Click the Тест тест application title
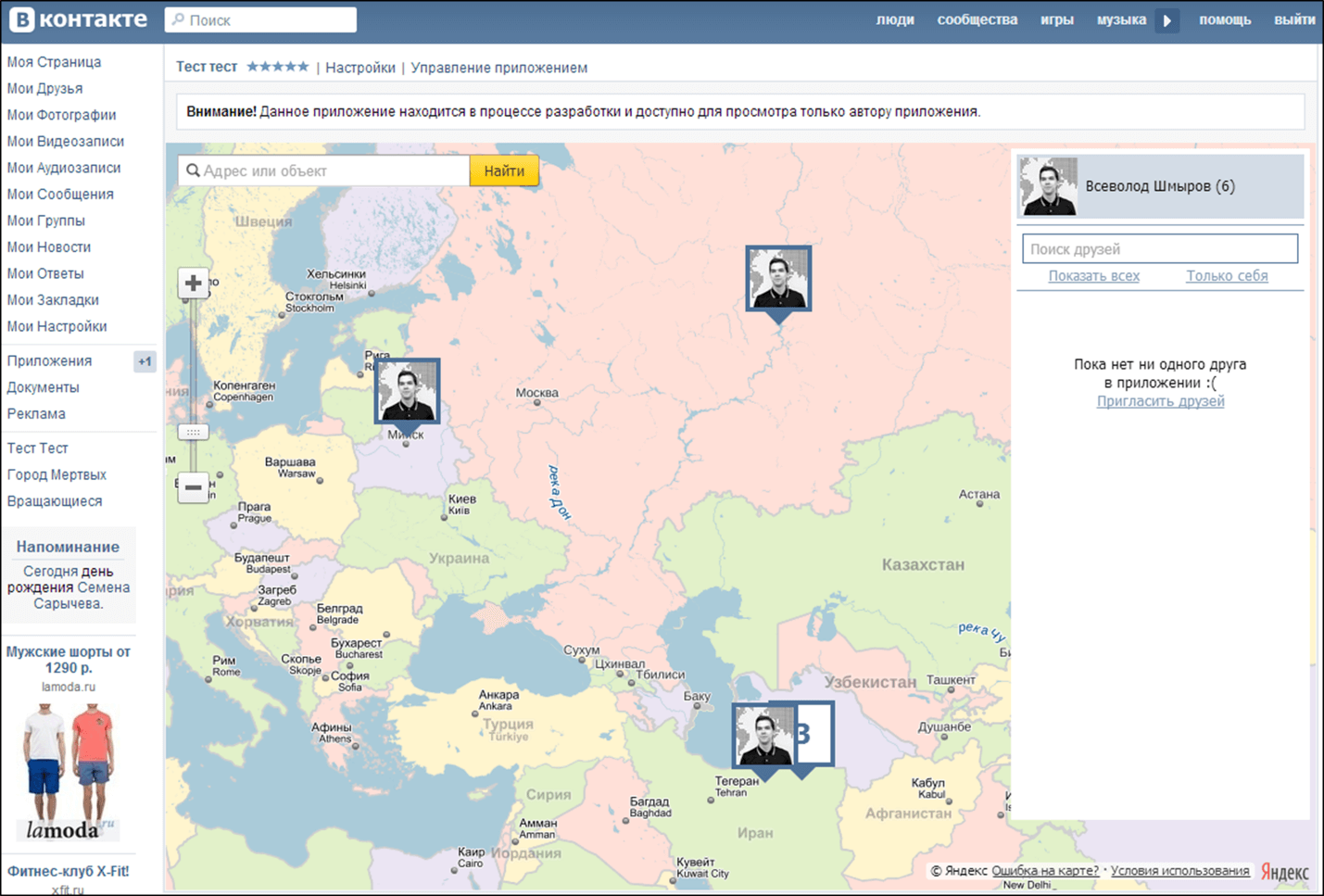Screen dimensions: 1324x896 (x=207, y=67)
